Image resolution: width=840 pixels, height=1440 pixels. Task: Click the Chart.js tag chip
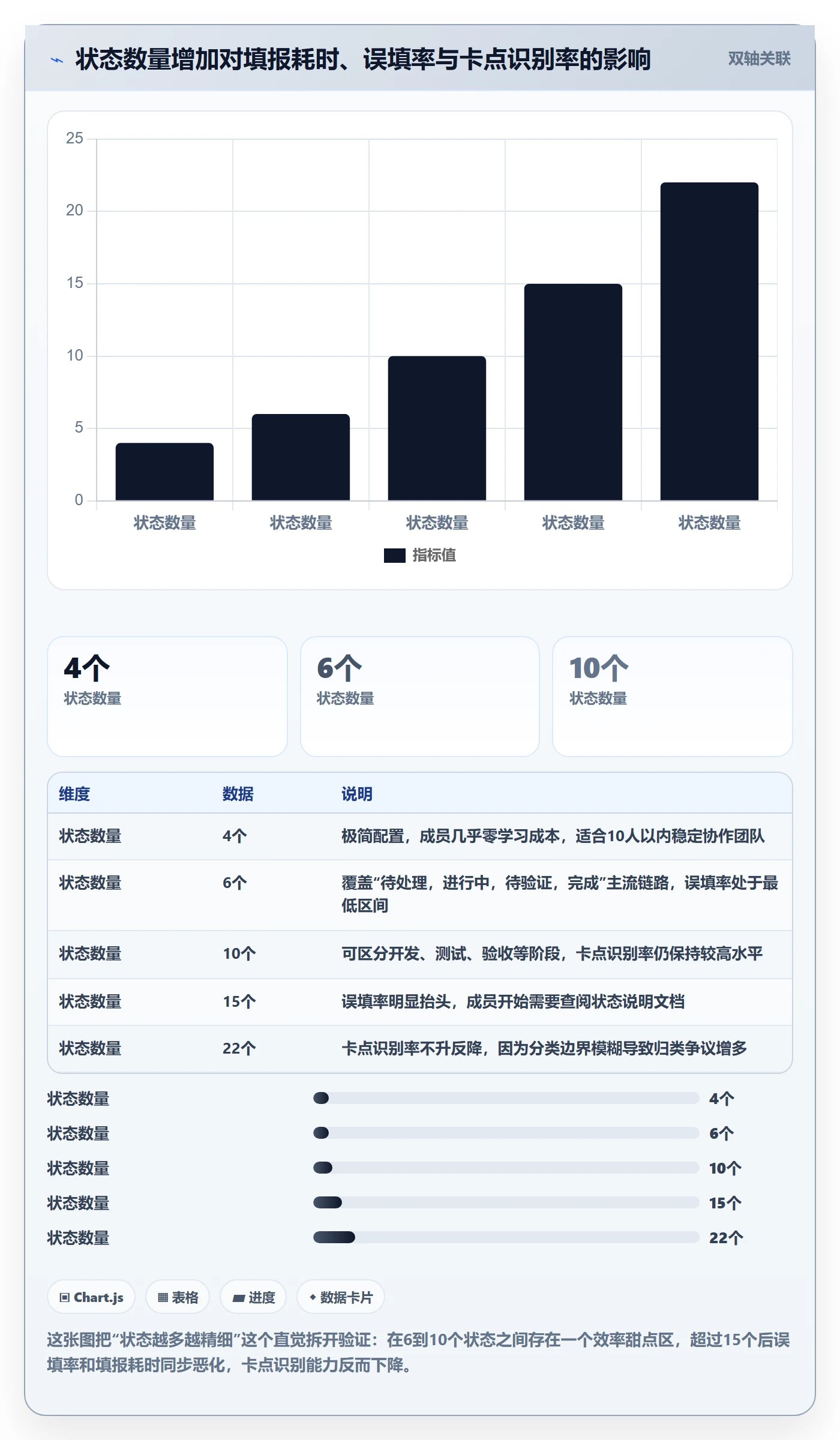91,1297
